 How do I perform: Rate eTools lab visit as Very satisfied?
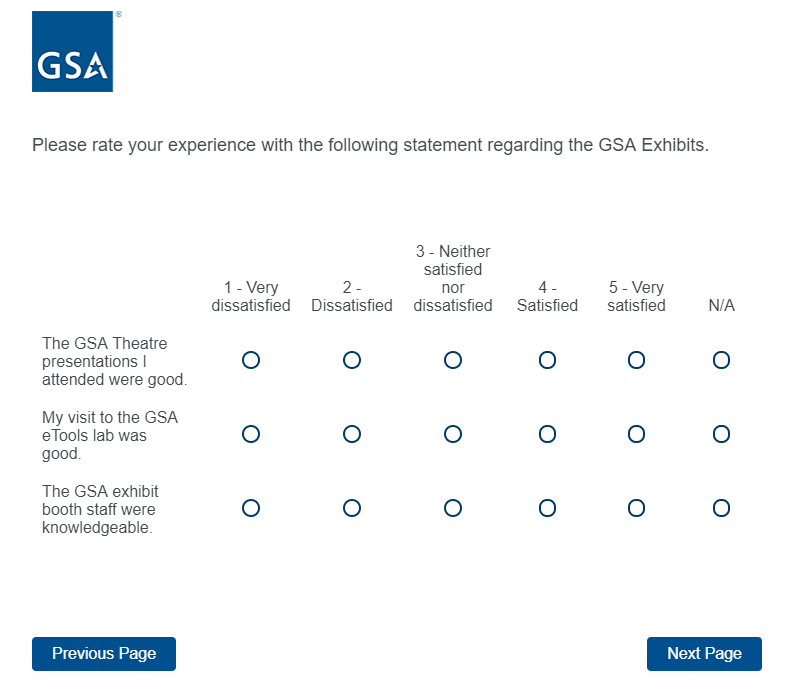click(636, 434)
